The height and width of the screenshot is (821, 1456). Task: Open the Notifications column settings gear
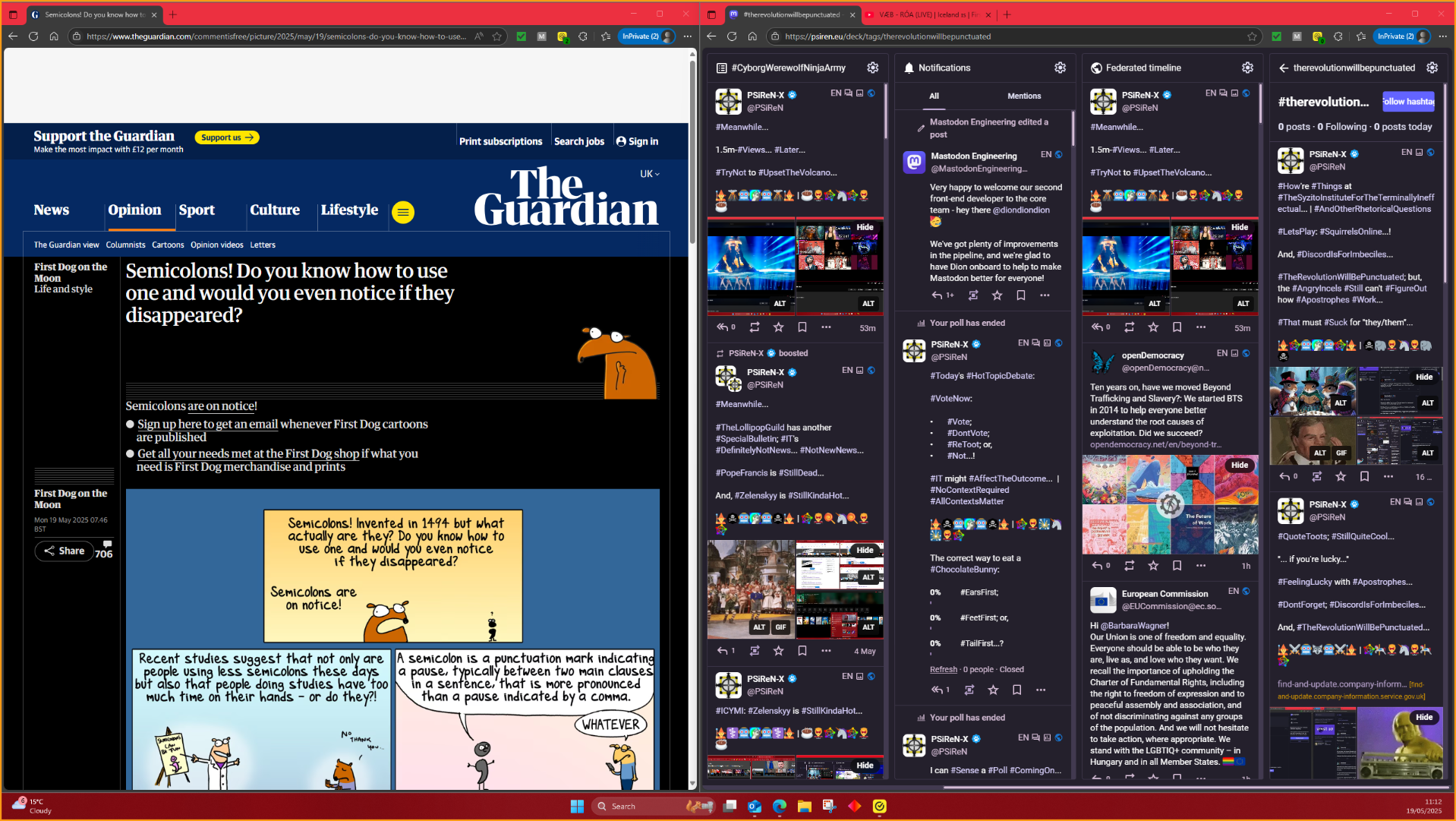(1060, 68)
